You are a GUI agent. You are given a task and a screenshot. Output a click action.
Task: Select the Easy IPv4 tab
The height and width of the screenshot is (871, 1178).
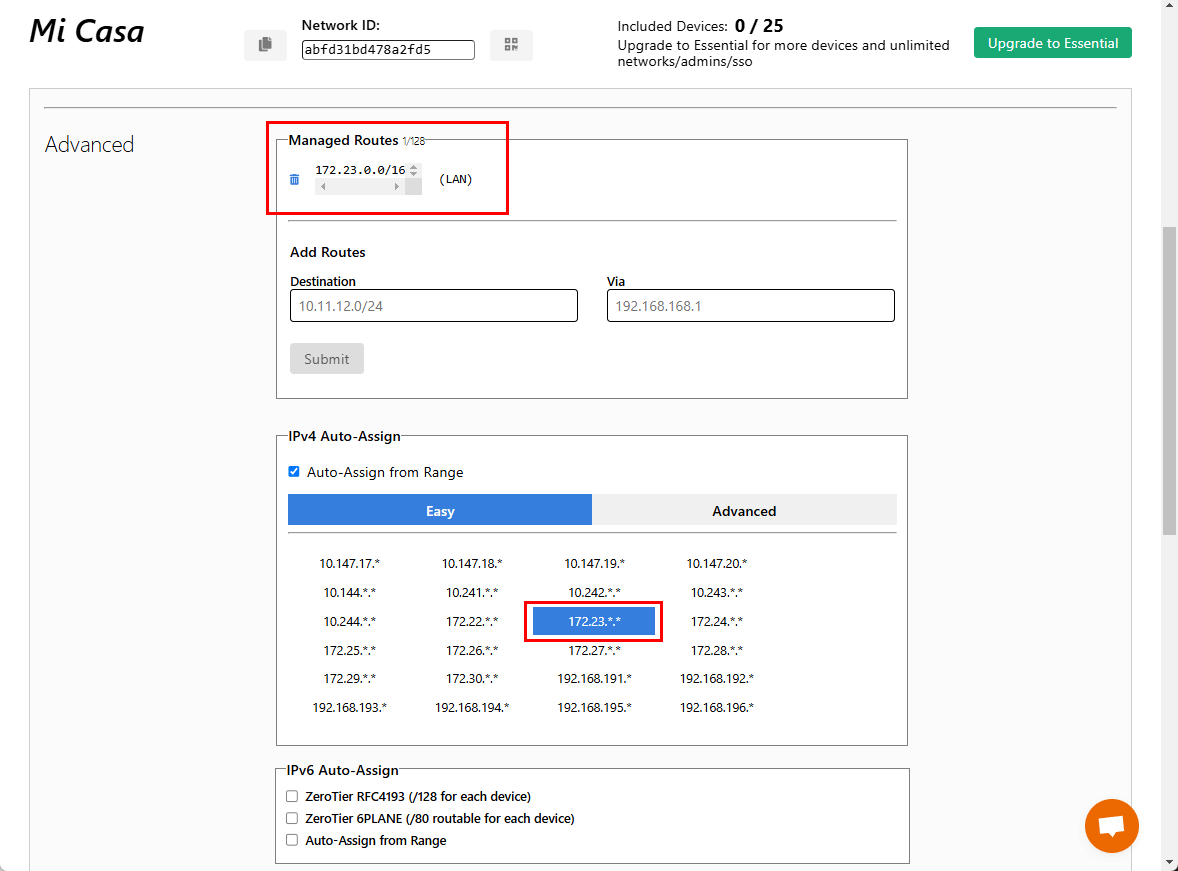click(x=440, y=511)
